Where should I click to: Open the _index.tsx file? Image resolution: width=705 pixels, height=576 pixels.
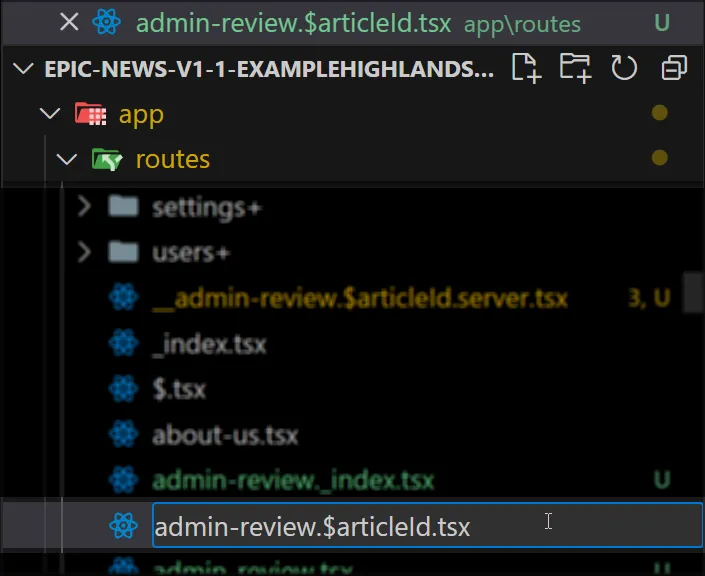210,345
